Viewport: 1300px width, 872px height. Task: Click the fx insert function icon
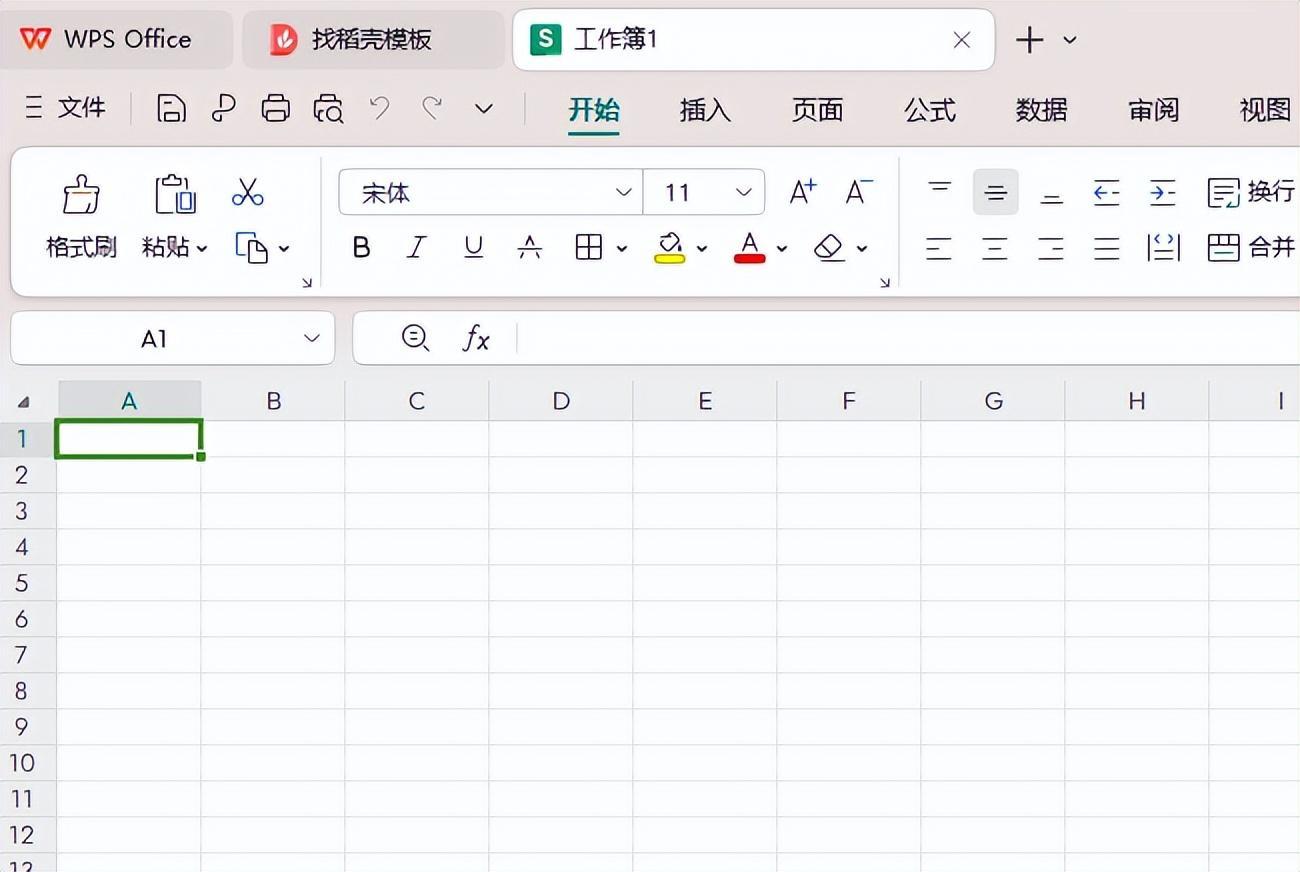(x=477, y=339)
